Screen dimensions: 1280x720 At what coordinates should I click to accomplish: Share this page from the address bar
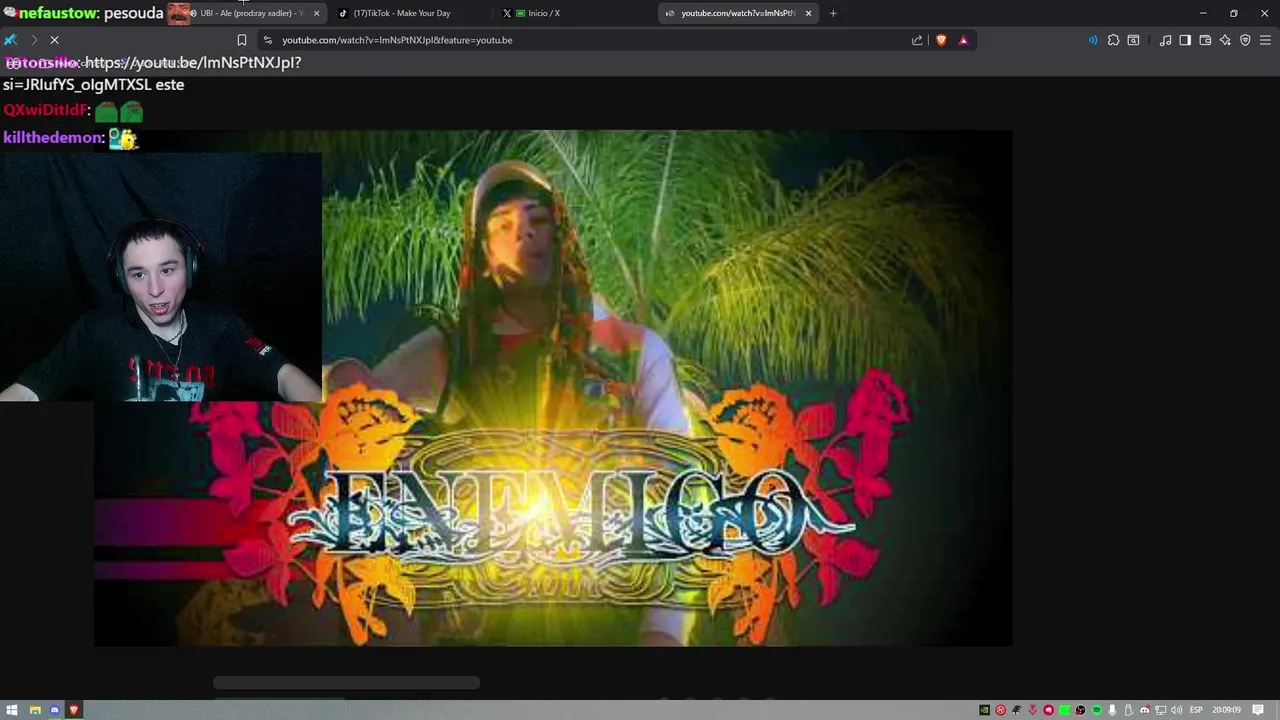click(917, 40)
